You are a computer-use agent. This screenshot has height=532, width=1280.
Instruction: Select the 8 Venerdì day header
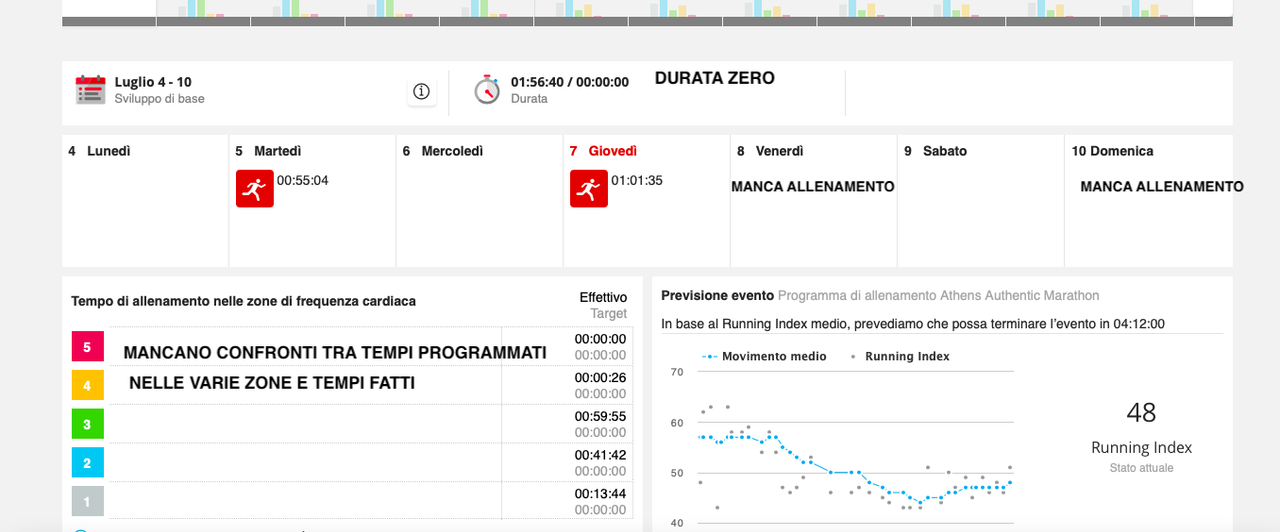coord(770,151)
